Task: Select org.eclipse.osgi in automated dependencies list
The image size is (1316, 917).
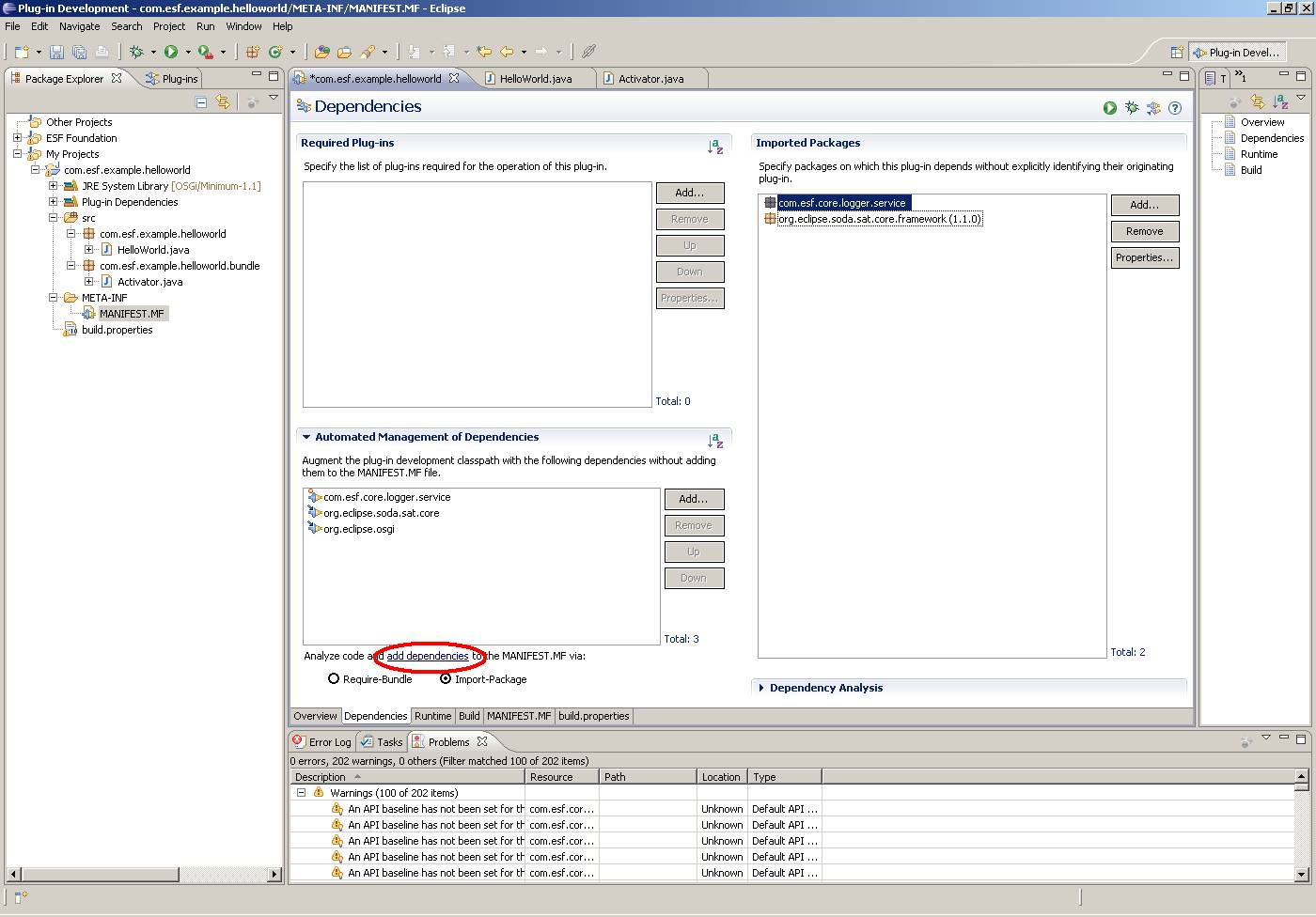Action: [352, 529]
